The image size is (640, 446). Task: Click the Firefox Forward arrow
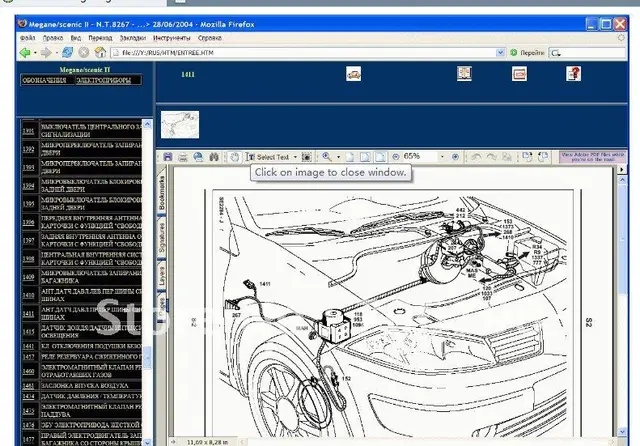[x=46, y=53]
